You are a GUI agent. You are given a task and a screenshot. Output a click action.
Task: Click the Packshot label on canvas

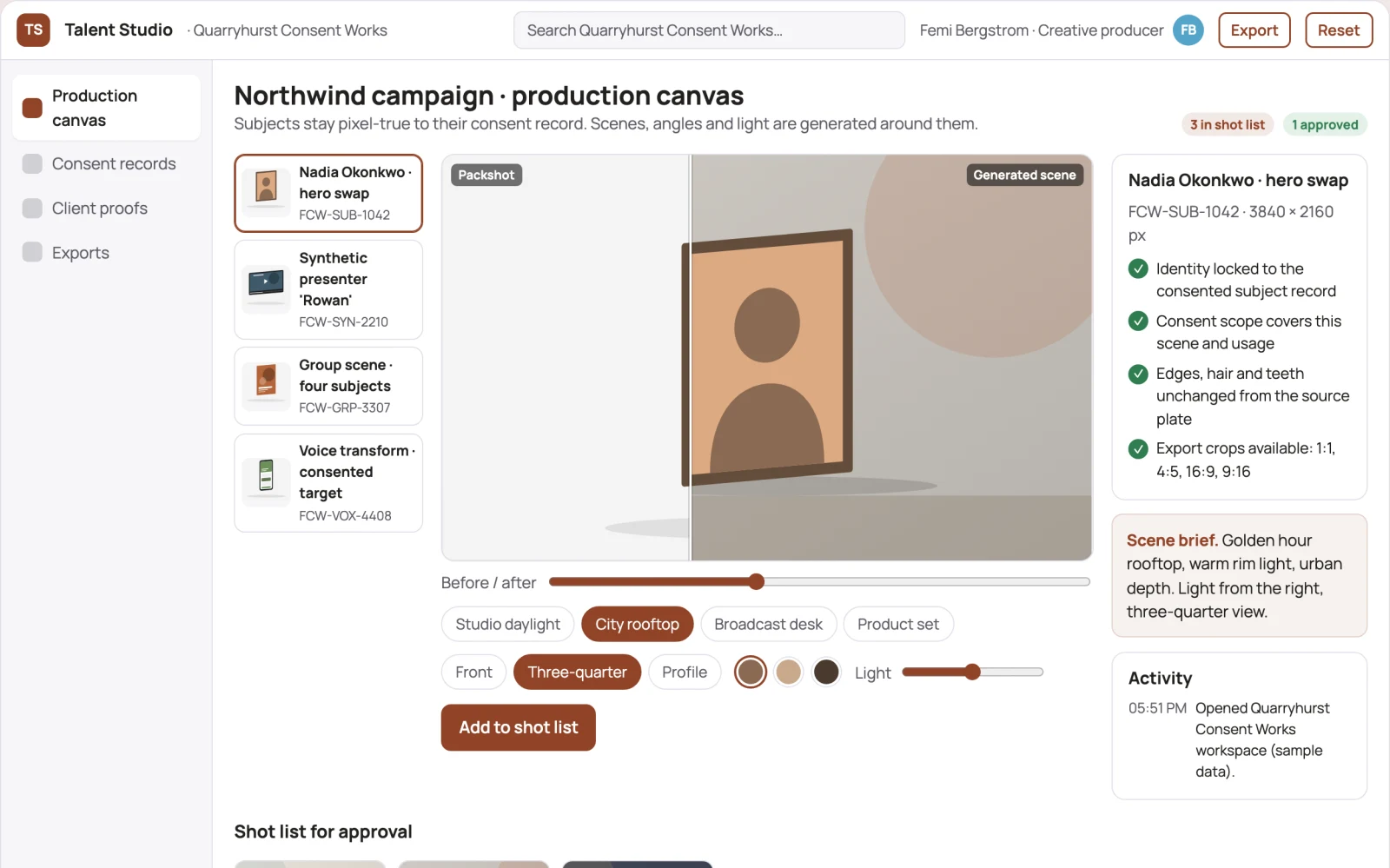coord(486,175)
